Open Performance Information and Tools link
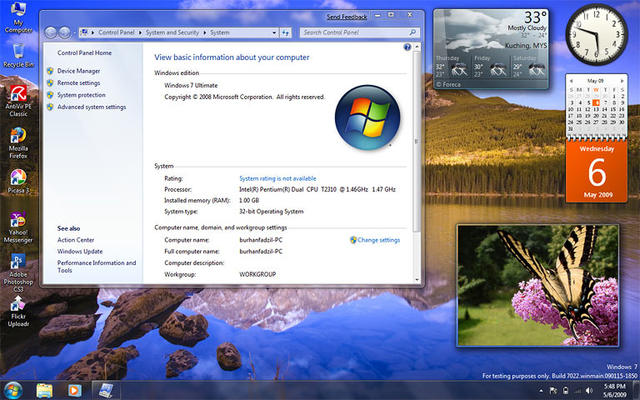640x400 pixels. point(97,267)
